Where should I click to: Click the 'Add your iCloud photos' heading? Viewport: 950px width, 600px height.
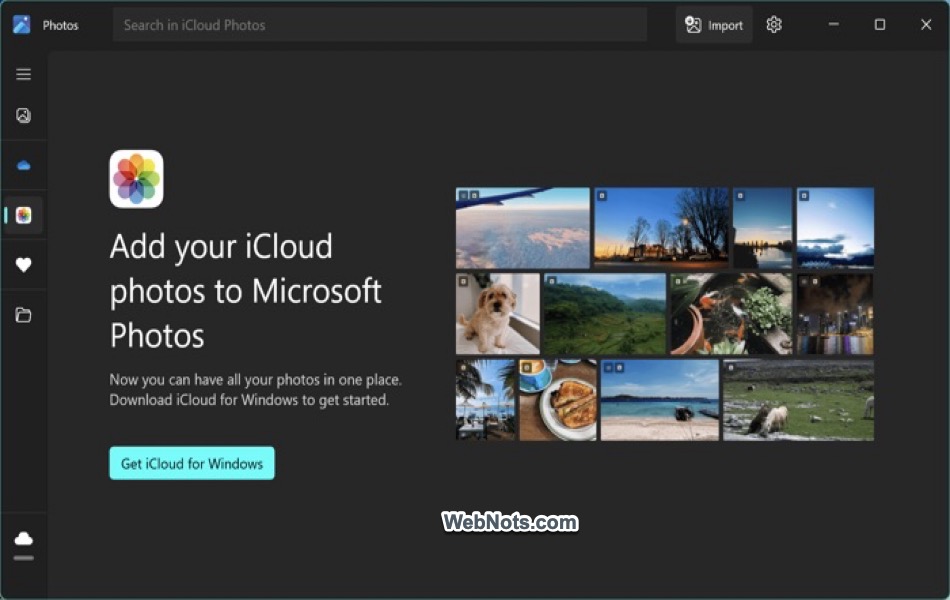(245, 291)
